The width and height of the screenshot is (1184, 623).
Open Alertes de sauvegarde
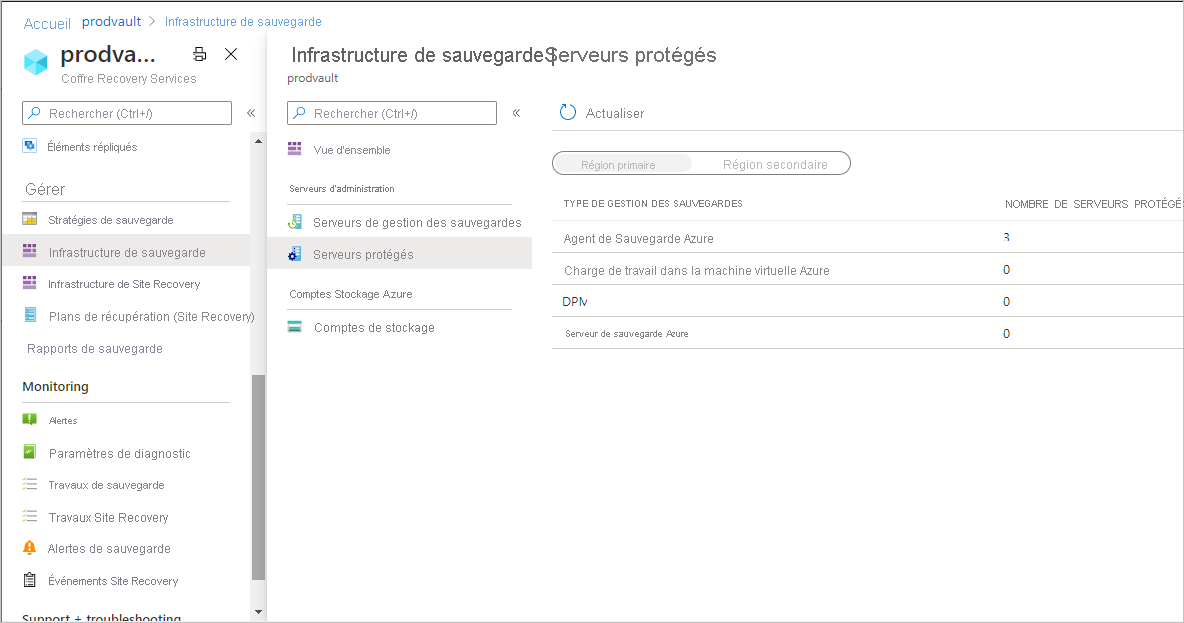[x=112, y=549]
